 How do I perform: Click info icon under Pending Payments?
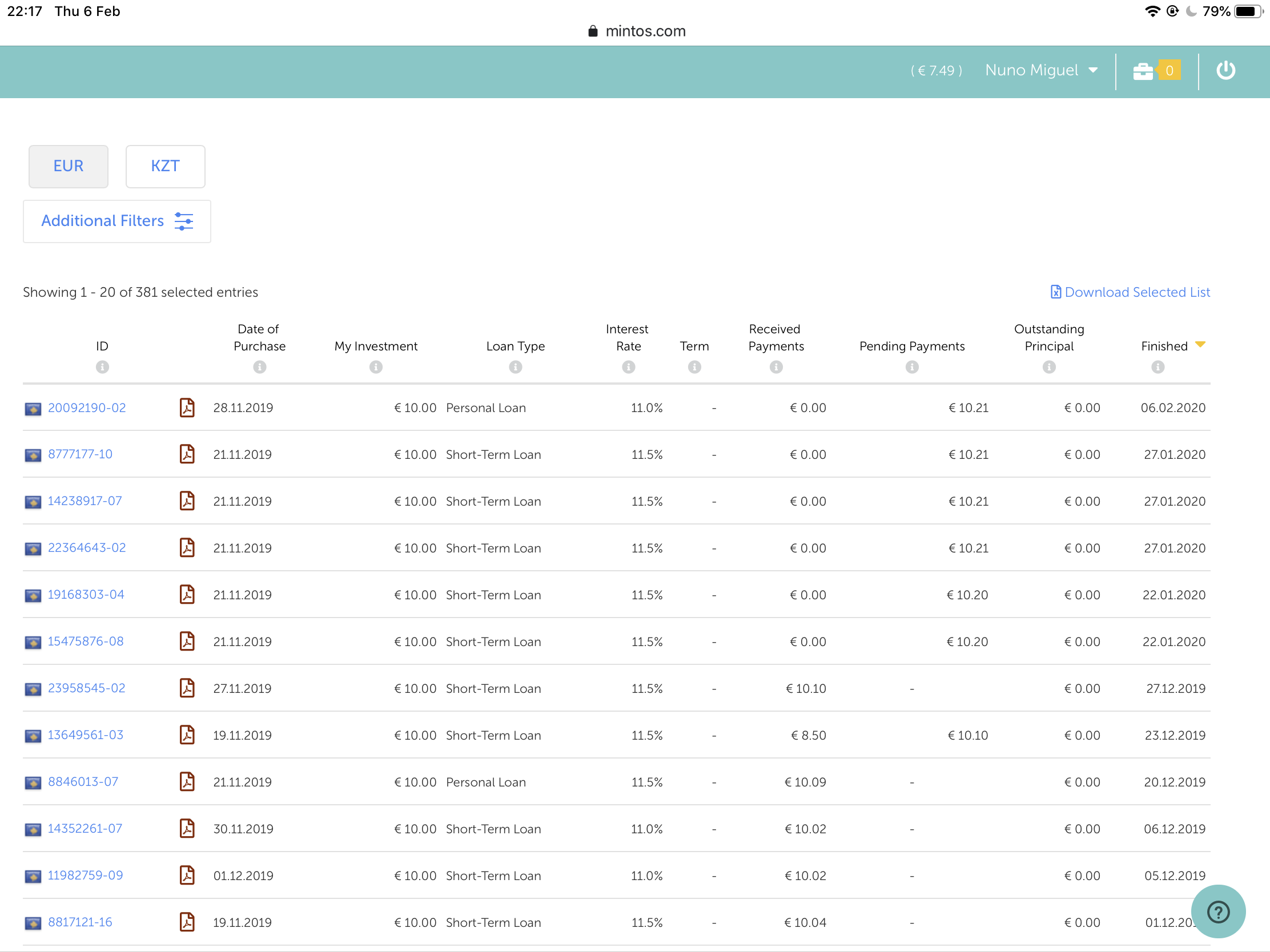point(912,366)
